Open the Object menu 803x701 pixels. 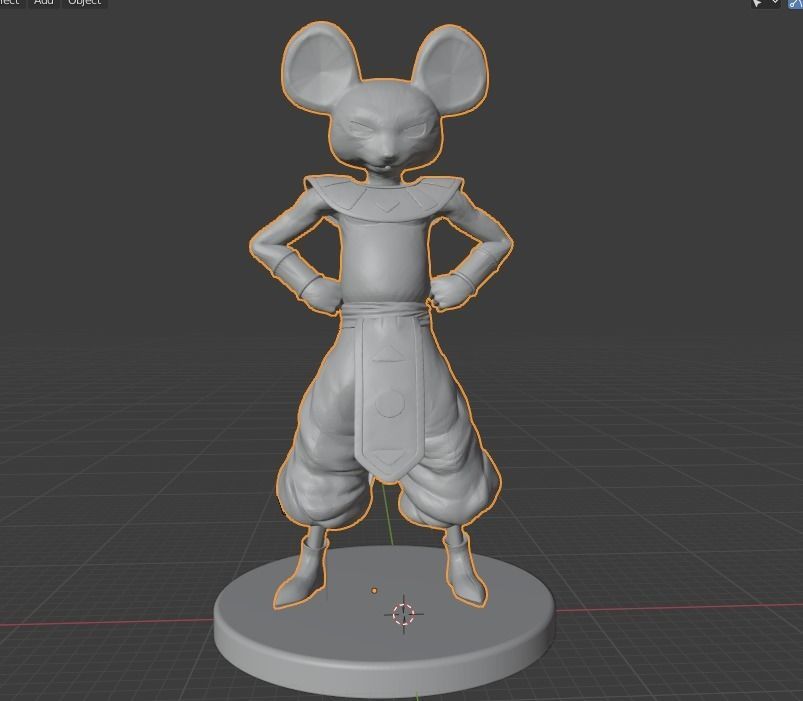pyautogui.click(x=84, y=2)
